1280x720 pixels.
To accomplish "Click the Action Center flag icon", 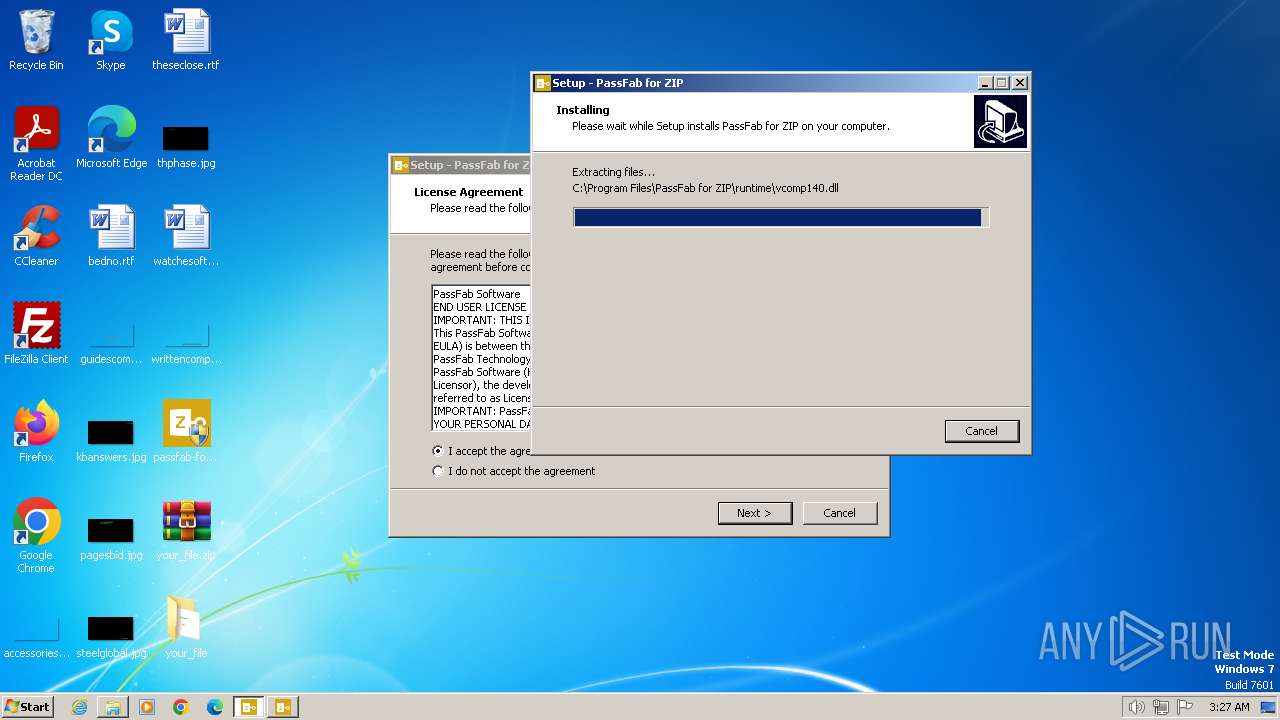I will tap(1185, 707).
